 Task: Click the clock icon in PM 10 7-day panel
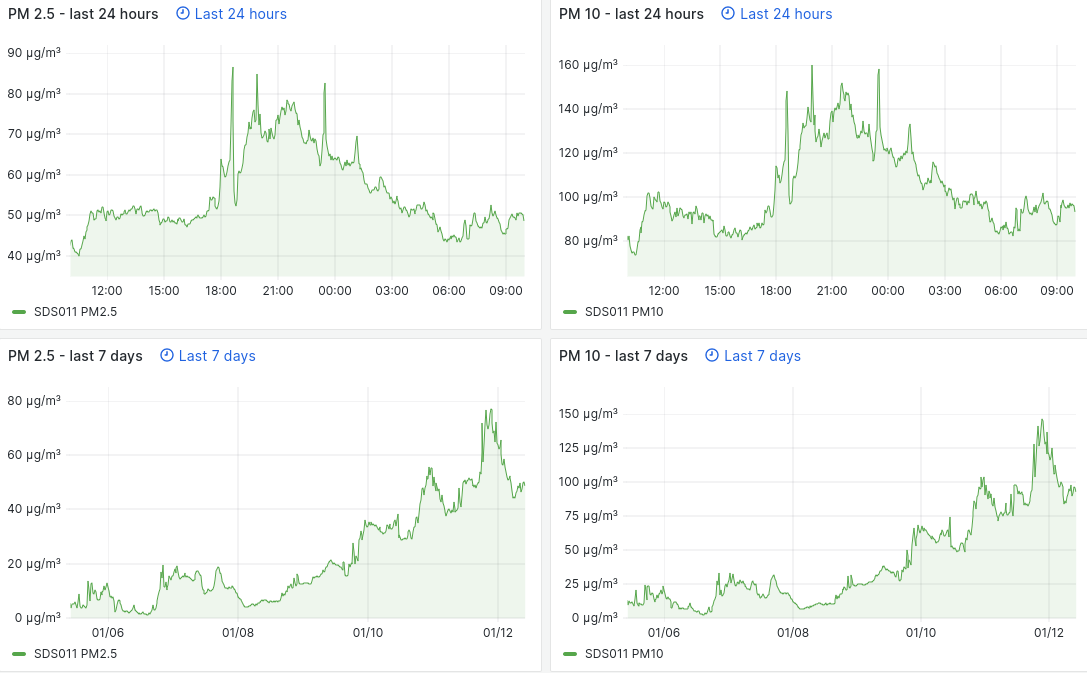[x=712, y=356]
